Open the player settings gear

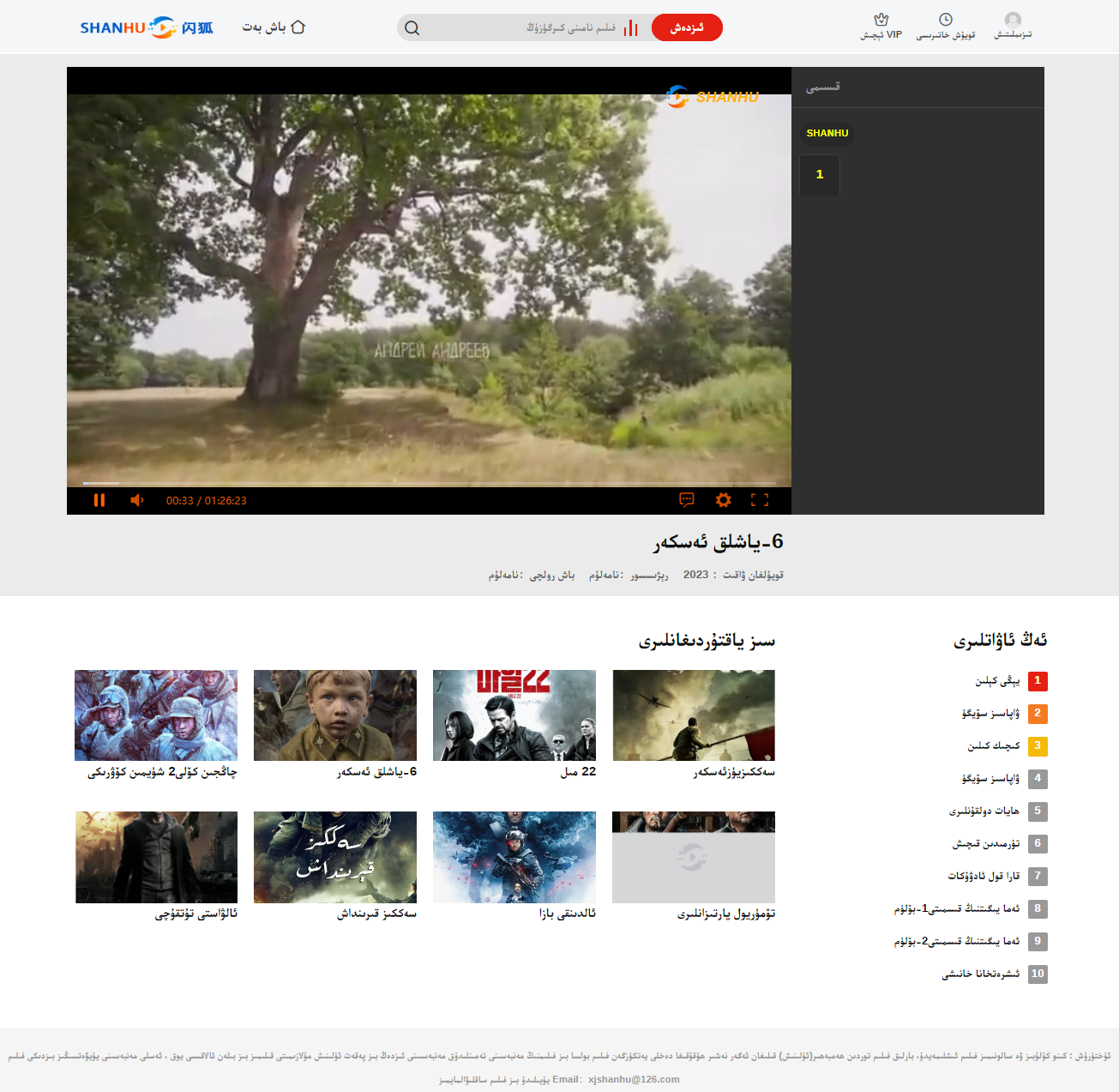click(x=723, y=500)
